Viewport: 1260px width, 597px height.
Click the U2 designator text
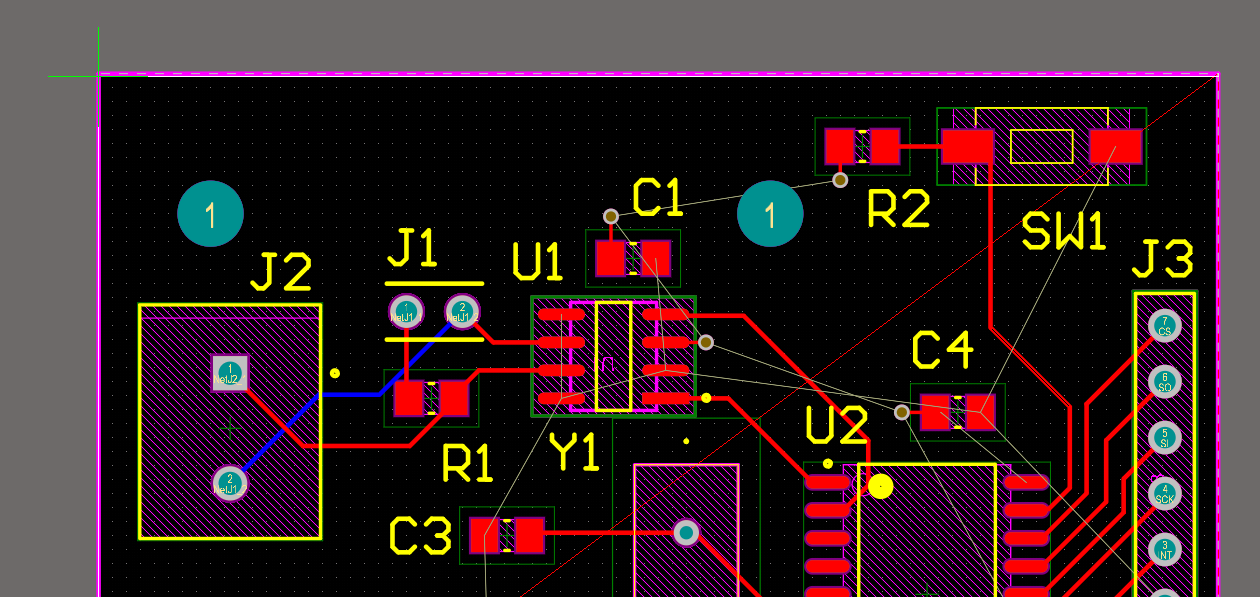click(837, 427)
